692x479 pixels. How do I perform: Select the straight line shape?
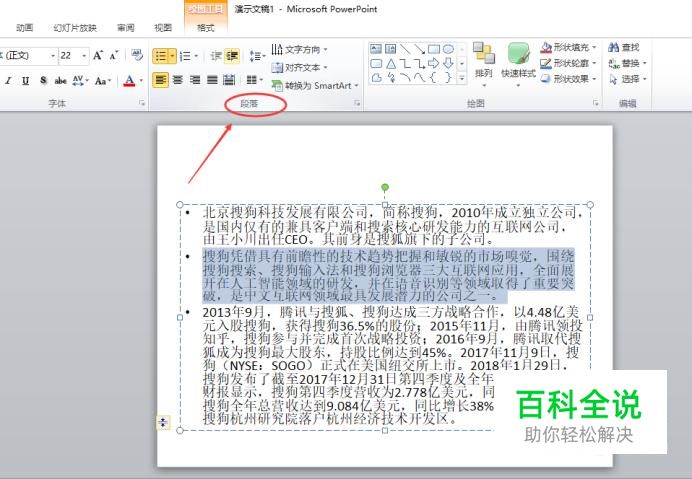pyautogui.click(x=405, y=49)
